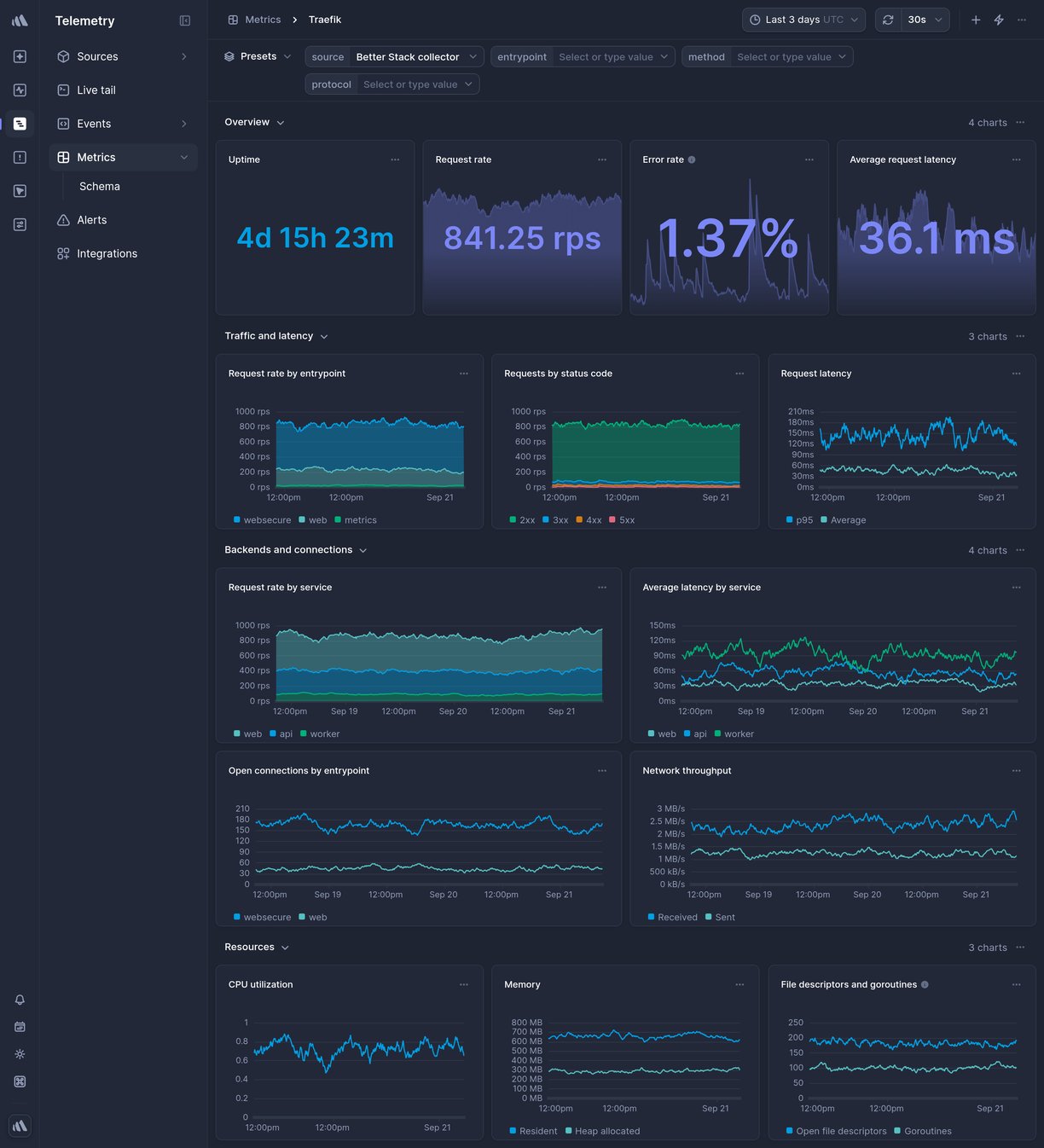Click the lightning bolt icon
Screen dimensions: 1044x1148
pyautogui.click(x=999, y=20)
